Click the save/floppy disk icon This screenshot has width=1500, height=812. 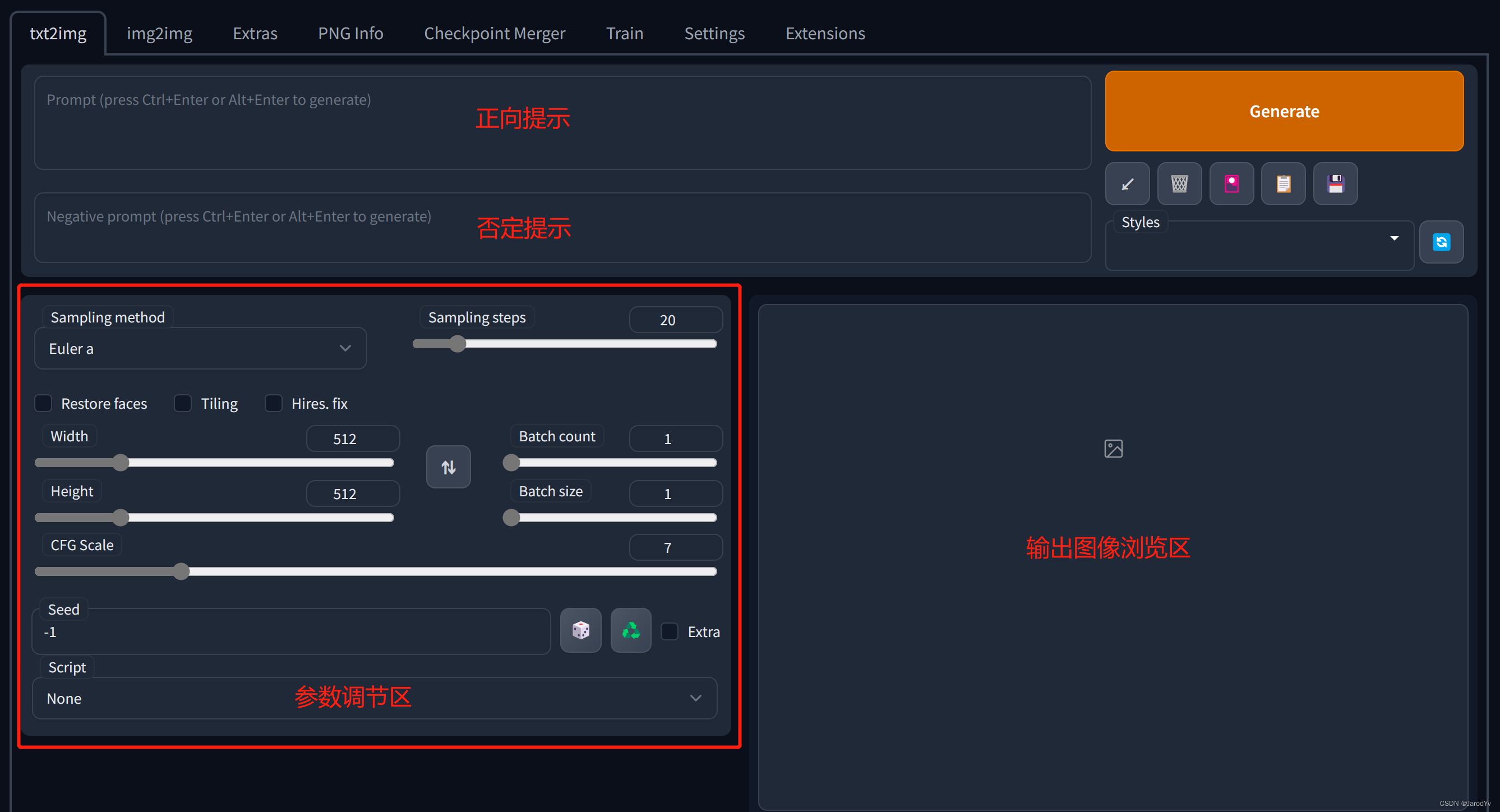[x=1336, y=184]
